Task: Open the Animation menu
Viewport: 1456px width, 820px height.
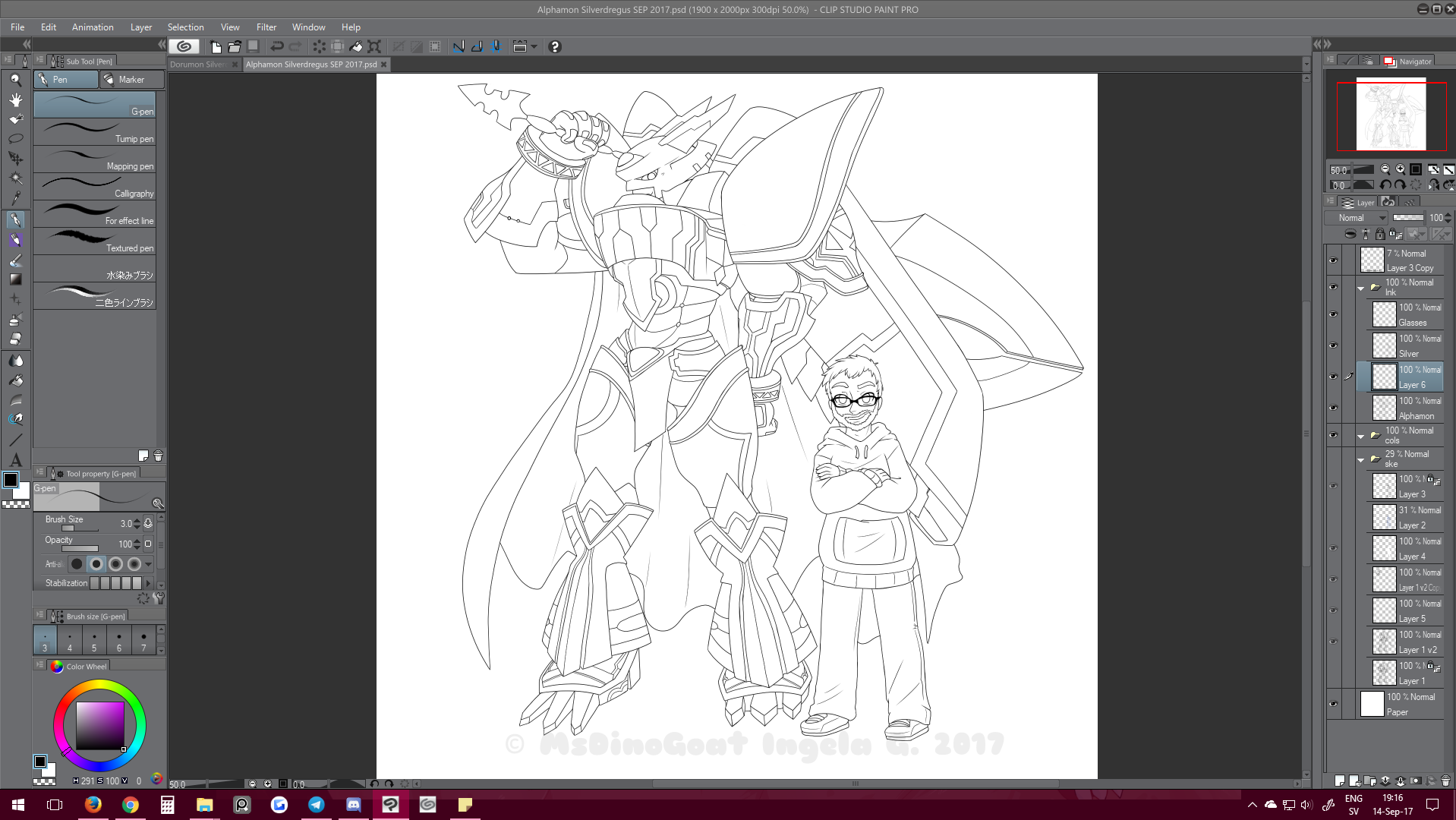Action: [93, 27]
